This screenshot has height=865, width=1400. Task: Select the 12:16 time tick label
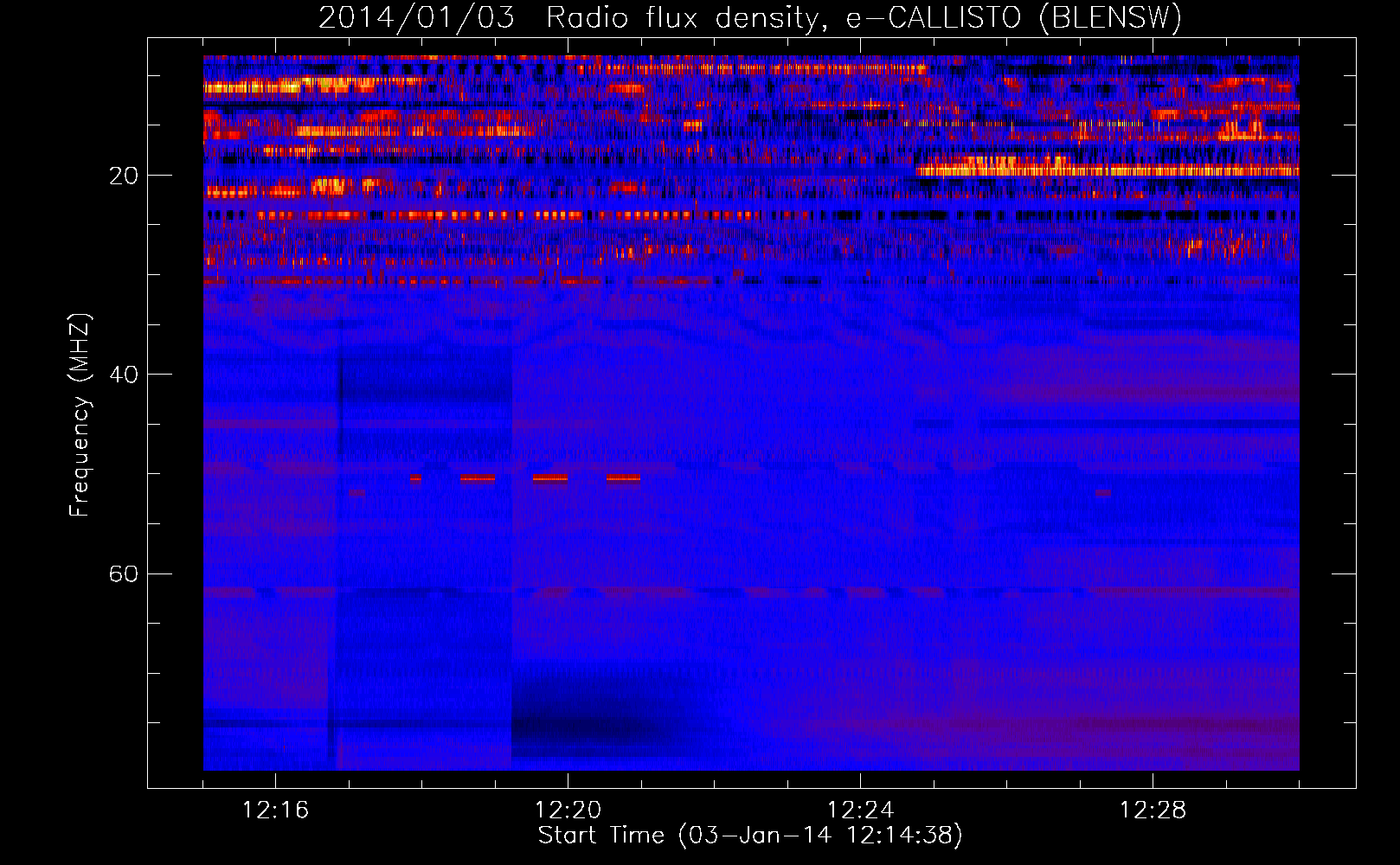(275, 811)
